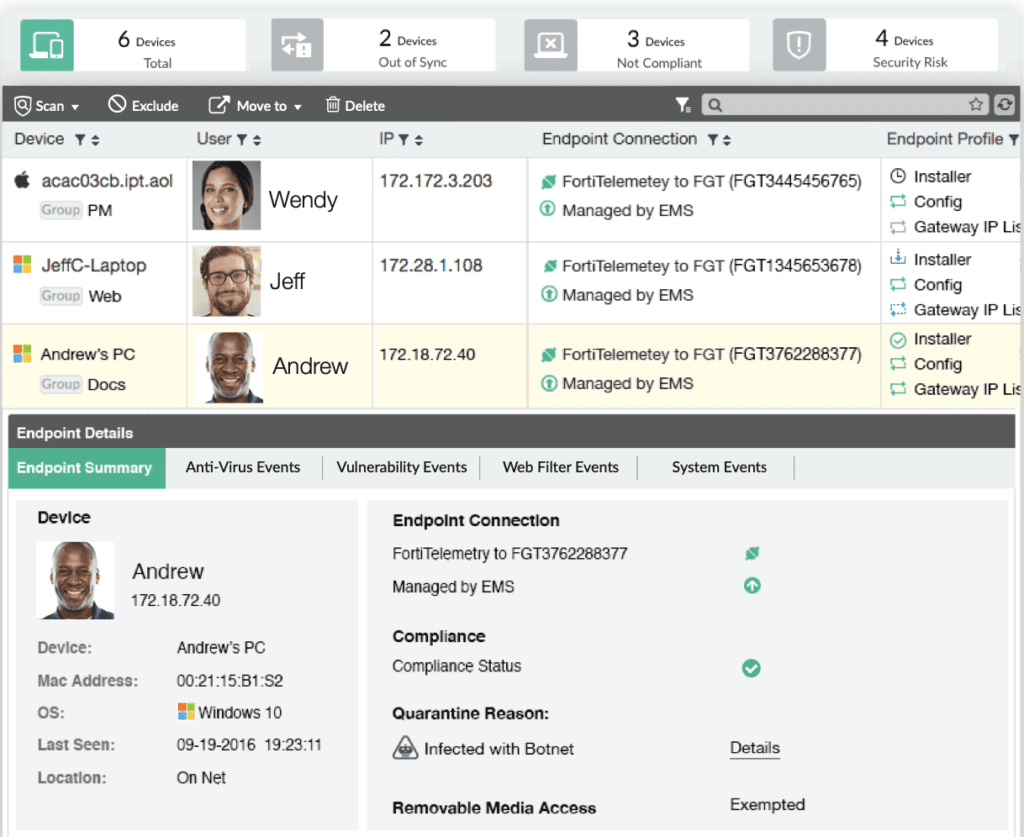Image resolution: width=1024 pixels, height=837 pixels.
Task: Click the green Total Devices icon
Action: pos(47,45)
